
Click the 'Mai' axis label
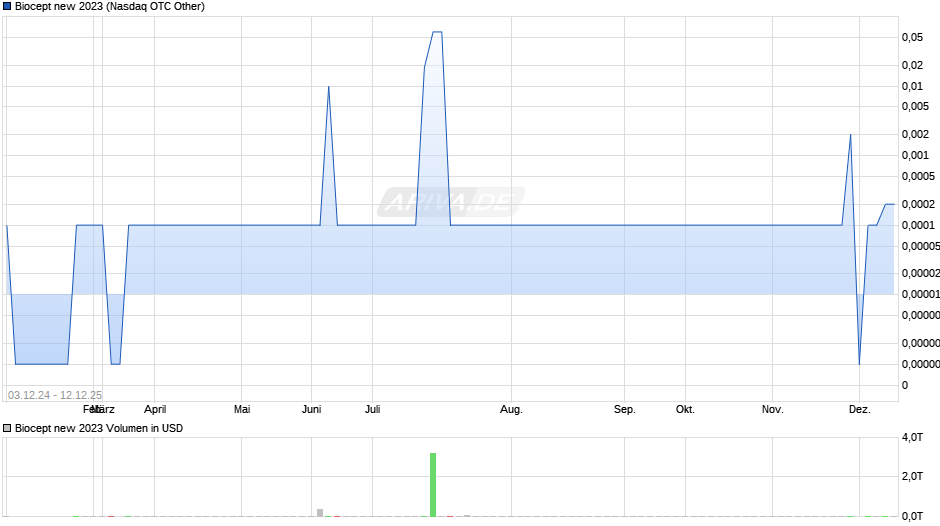(242, 410)
